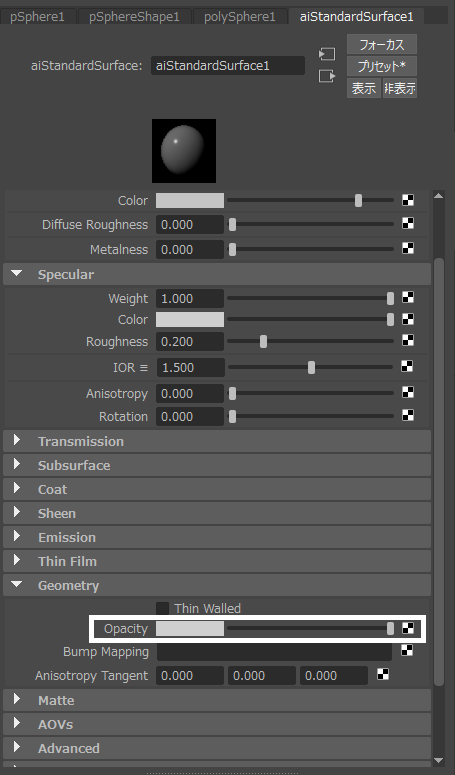The width and height of the screenshot is (455, 775).
Task: Open the Specular Color swatch
Action: [190, 319]
